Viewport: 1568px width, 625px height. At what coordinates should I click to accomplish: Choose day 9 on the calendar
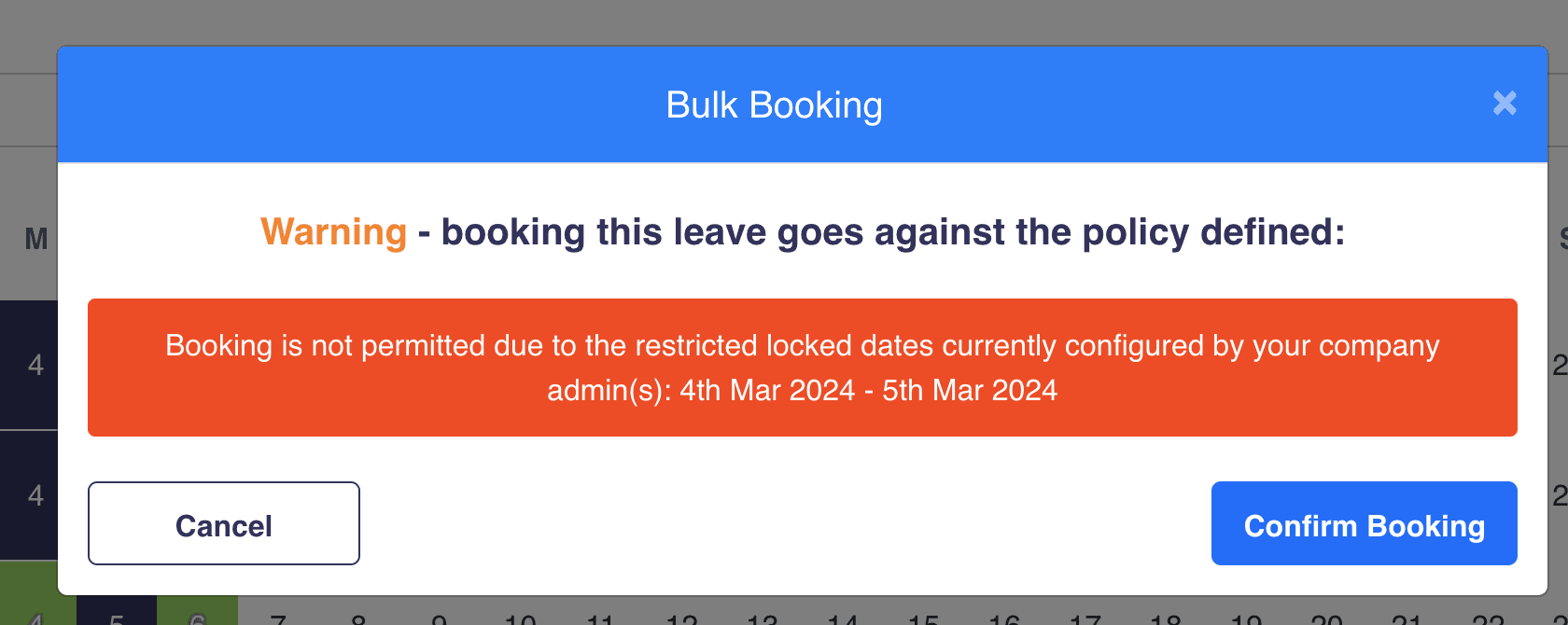[x=439, y=618]
